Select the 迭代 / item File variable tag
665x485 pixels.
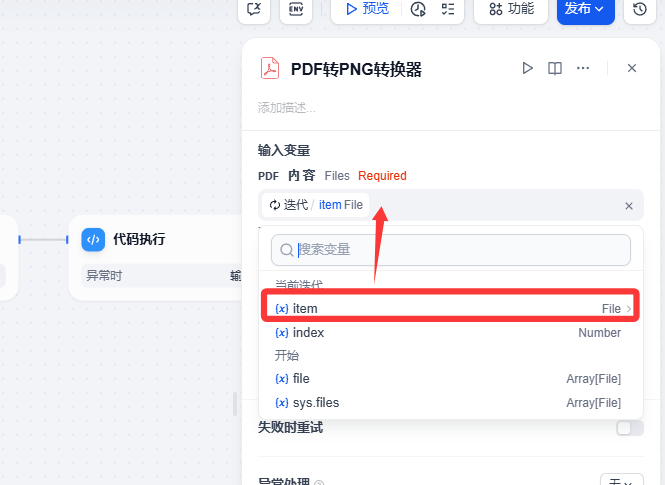[316, 205]
